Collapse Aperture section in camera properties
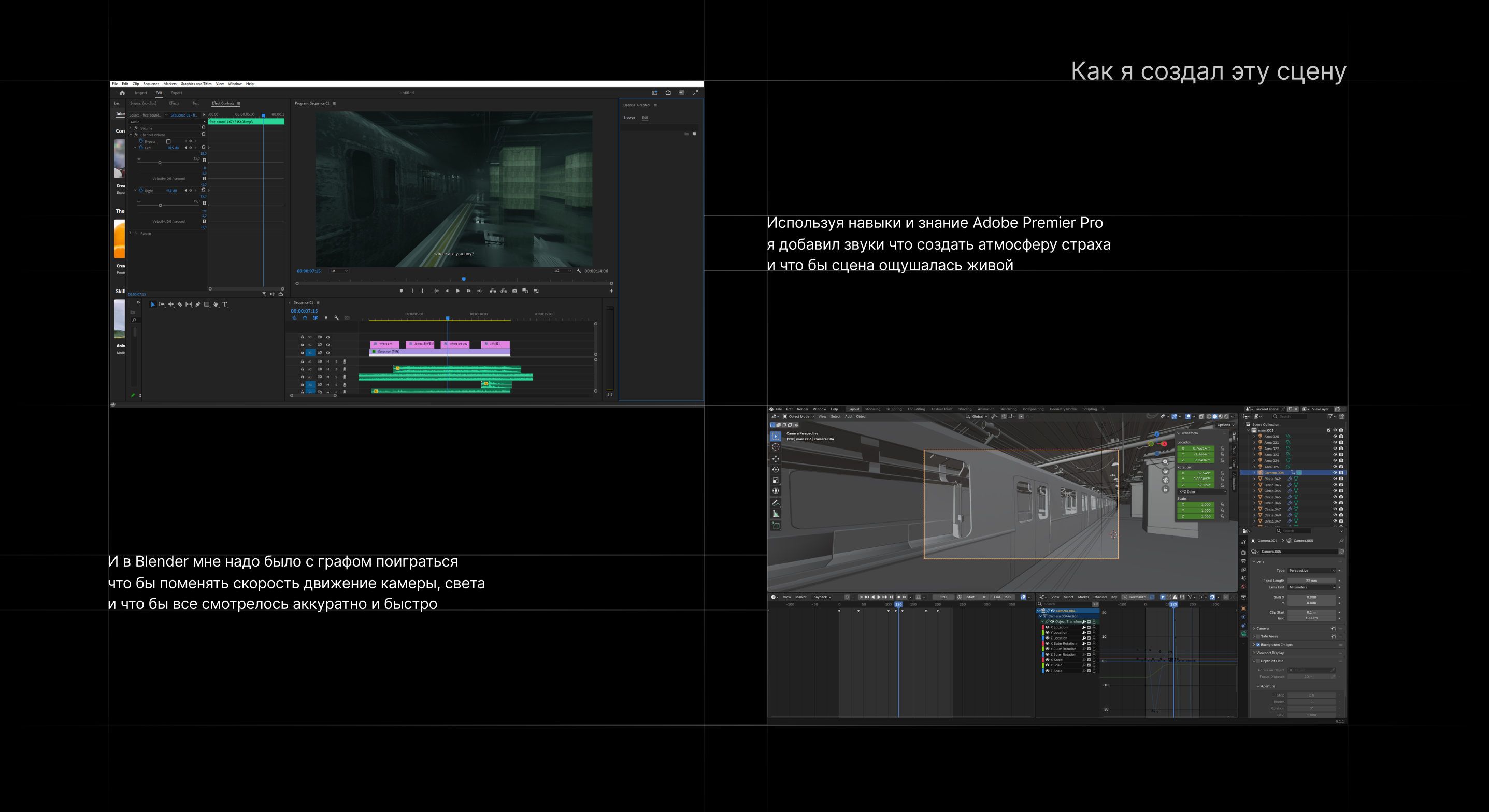The height and width of the screenshot is (812, 1489). point(1258,686)
